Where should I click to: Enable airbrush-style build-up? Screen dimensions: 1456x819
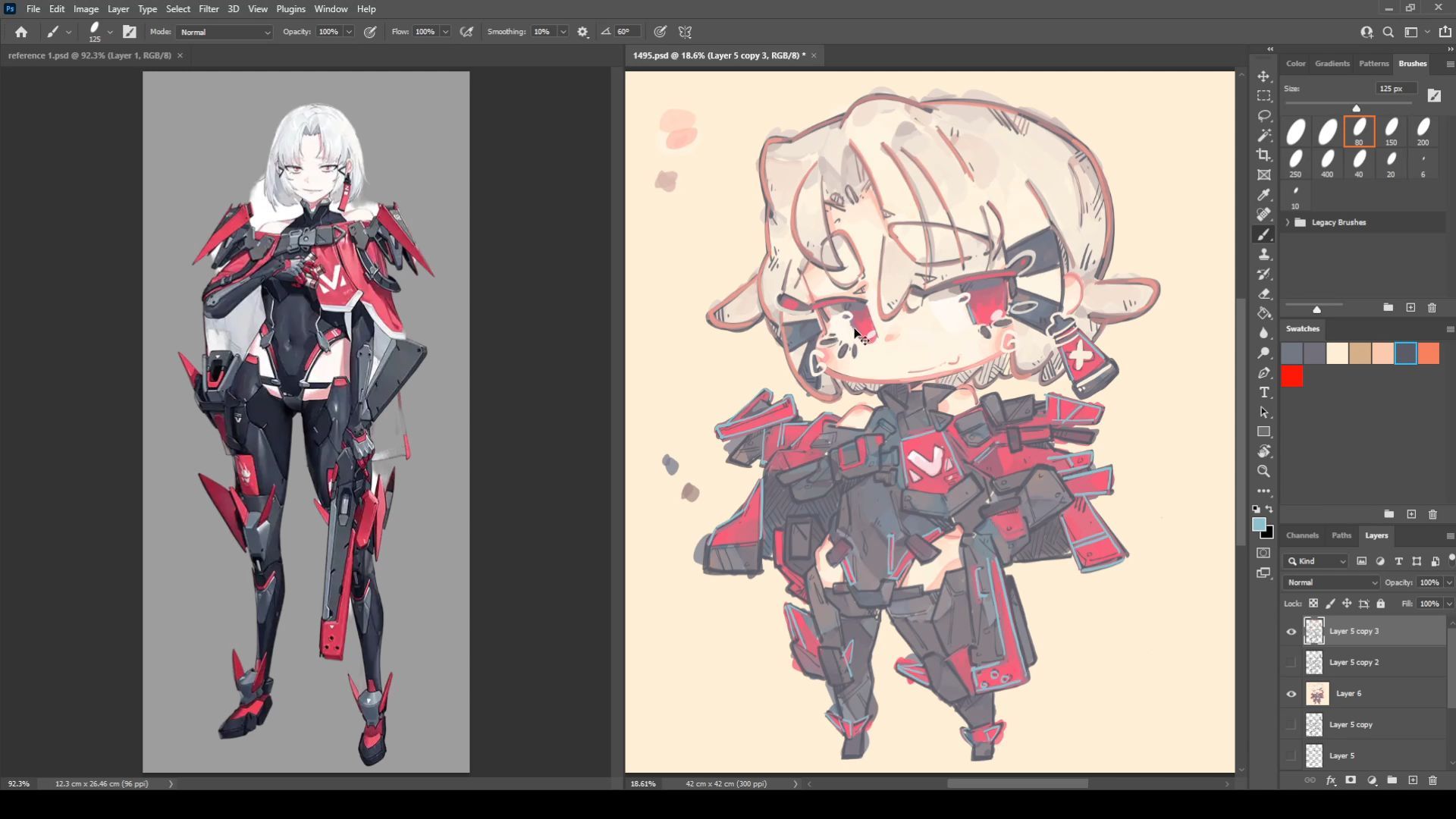467,32
